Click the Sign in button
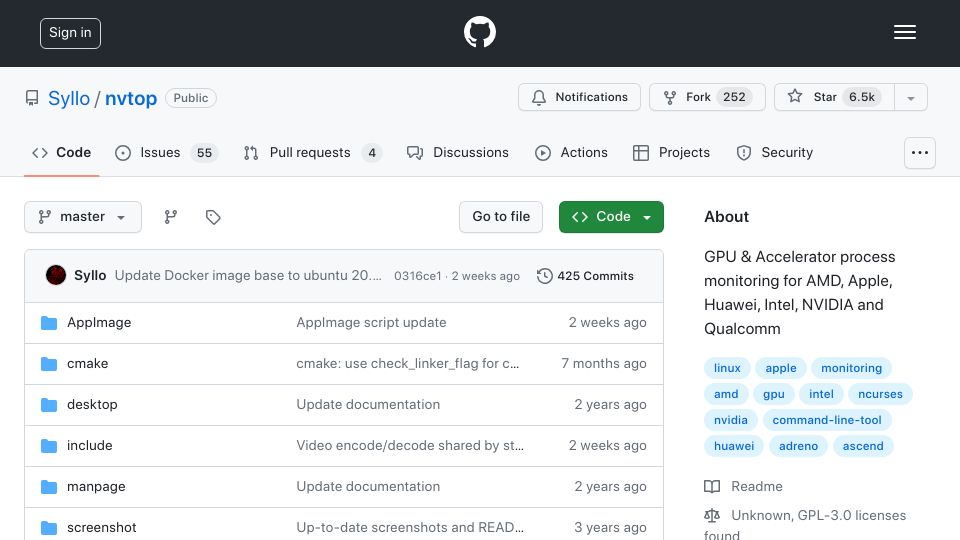The width and height of the screenshot is (960, 540). pos(70,33)
